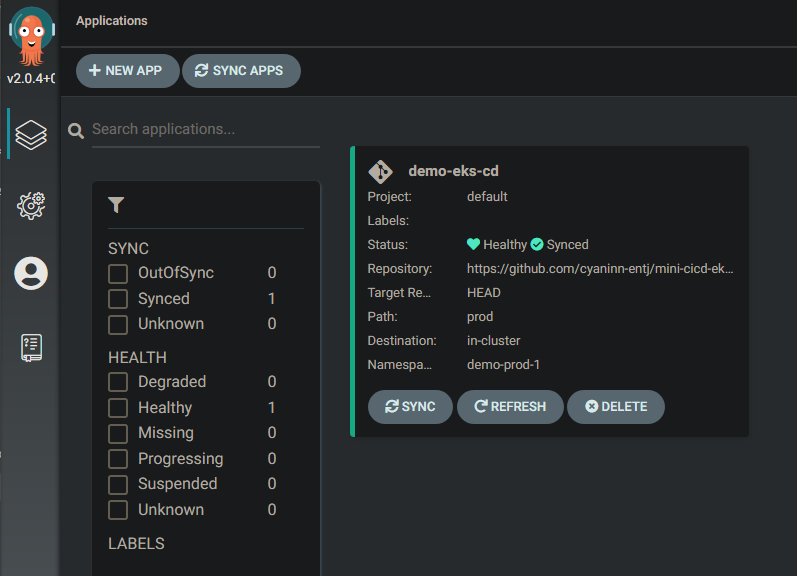The image size is (797, 576).
Task: Click the HEALTH filter section heading
Action: pyautogui.click(x=137, y=358)
